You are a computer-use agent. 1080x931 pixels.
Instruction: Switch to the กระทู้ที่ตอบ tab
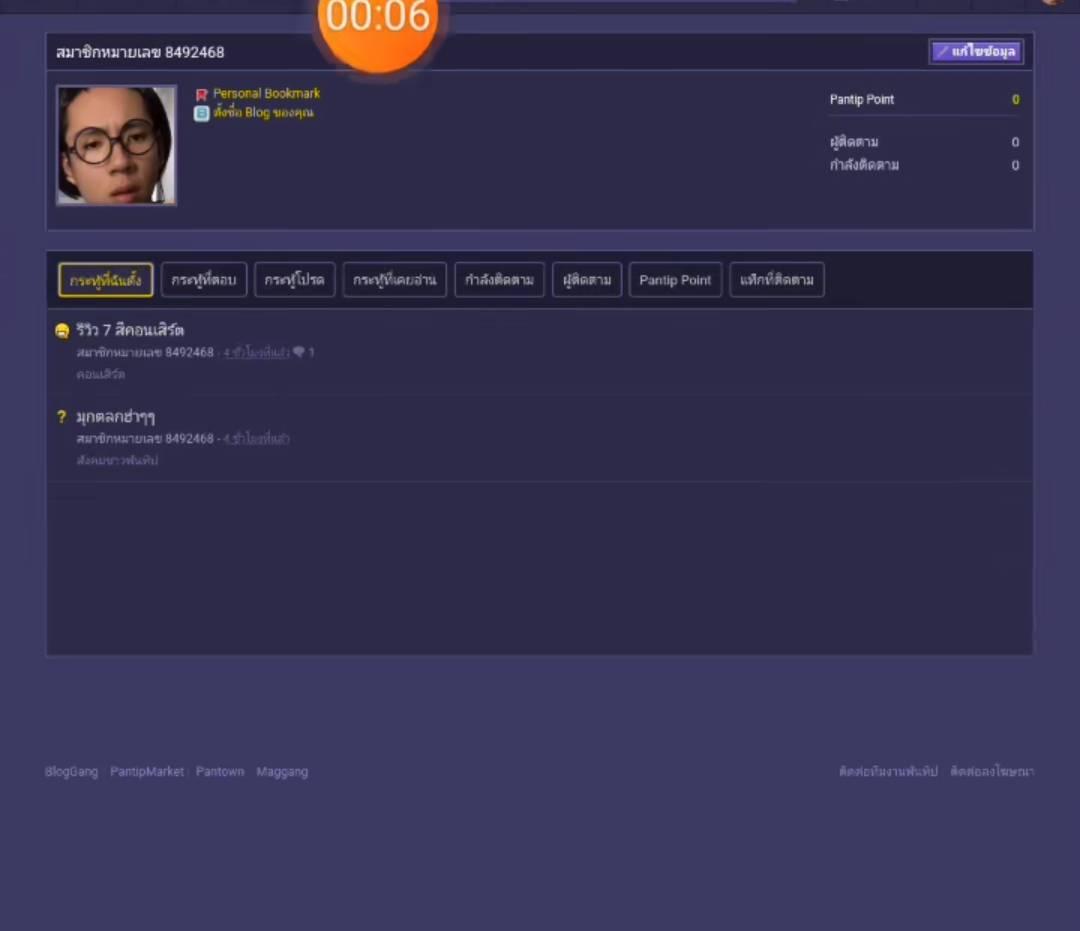point(204,280)
